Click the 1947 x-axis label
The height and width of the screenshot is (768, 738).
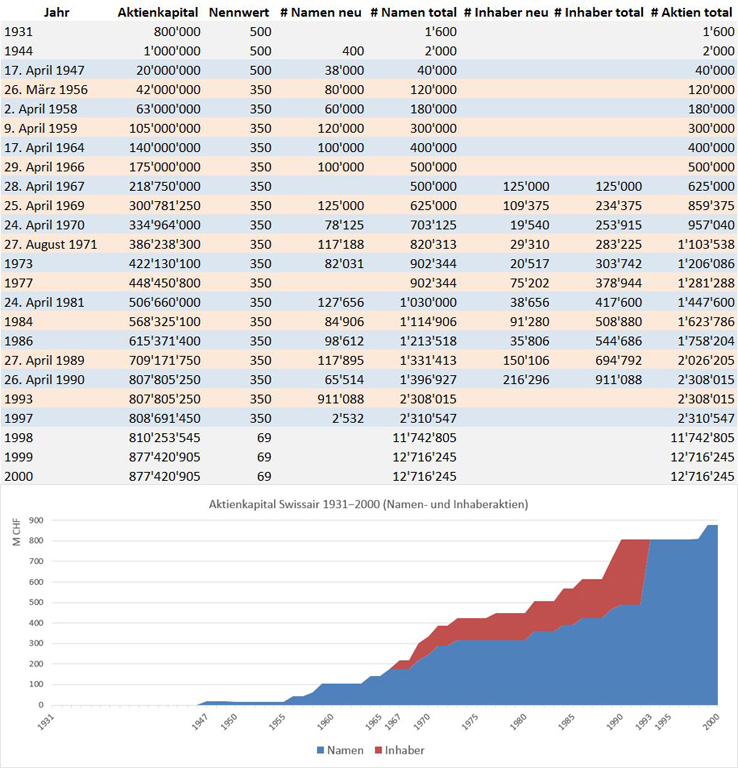coord(201,721)
